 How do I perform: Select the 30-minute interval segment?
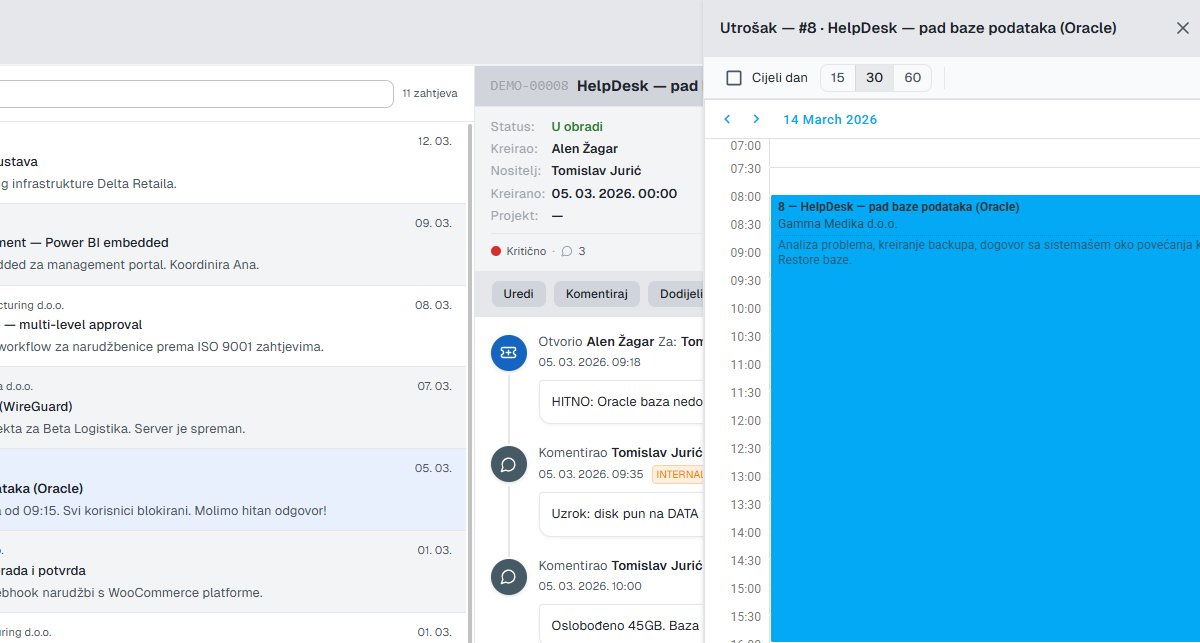pyautogui.click(x=874, y=77)
